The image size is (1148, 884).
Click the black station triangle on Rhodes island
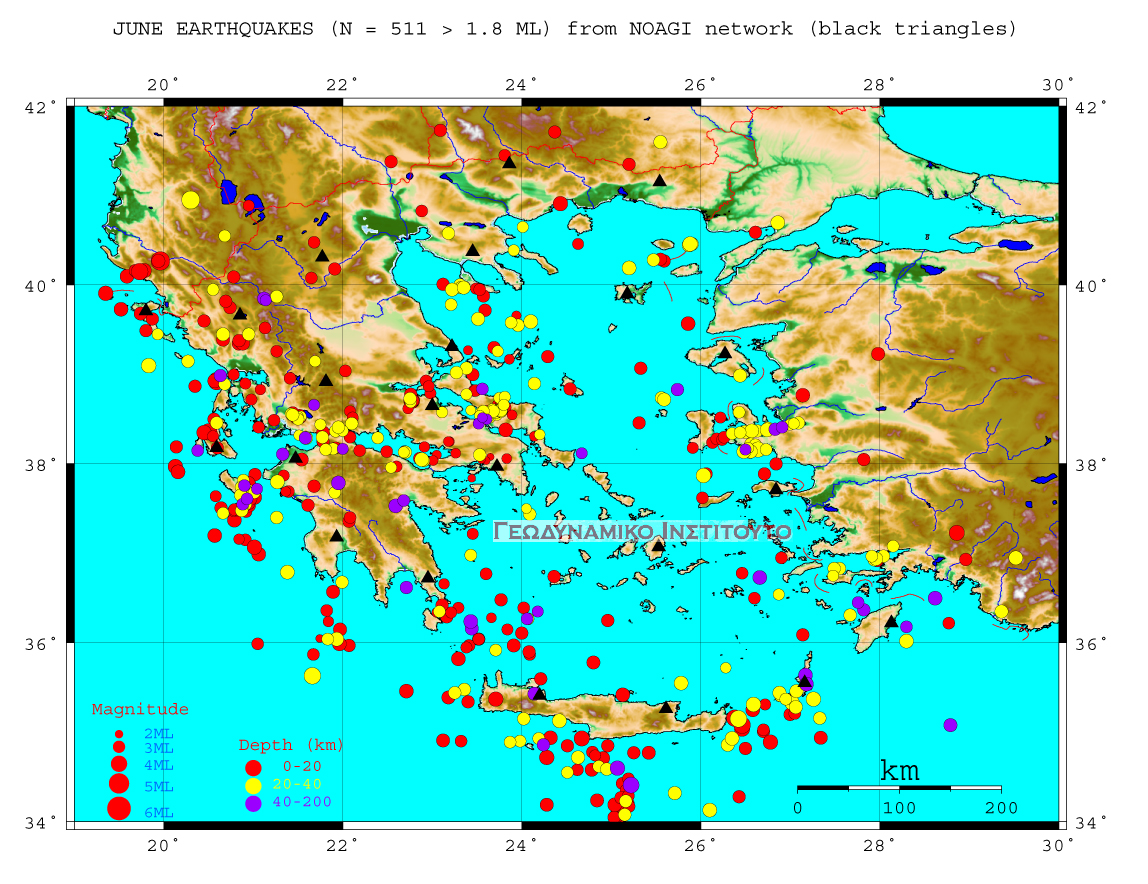[891, 622]
